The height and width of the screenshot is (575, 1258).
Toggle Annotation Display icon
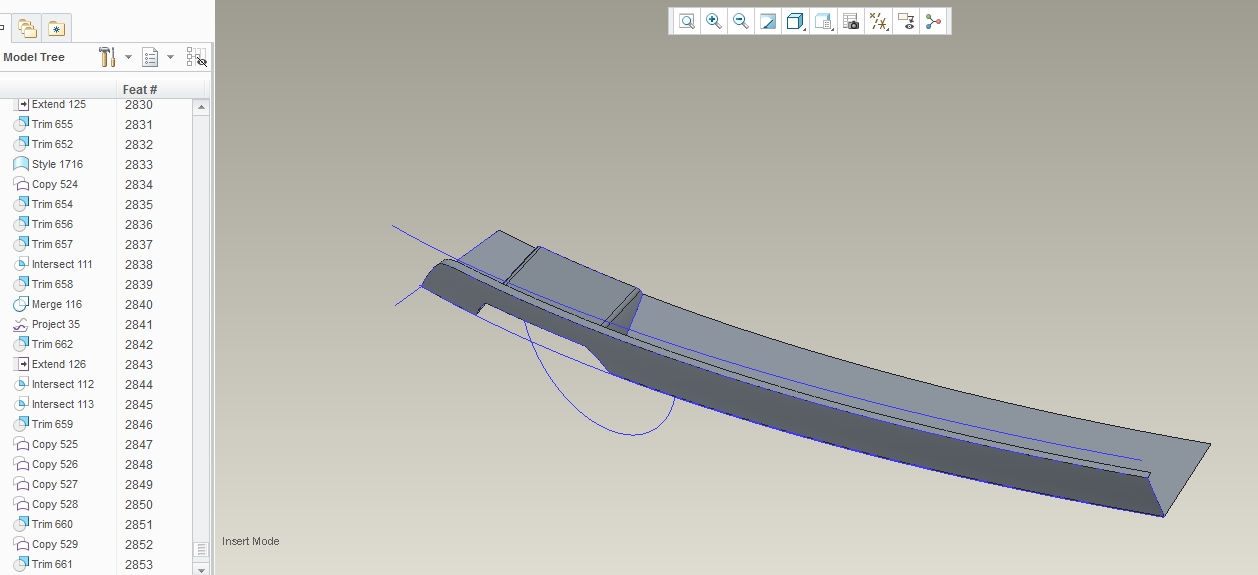pos(906,21)
